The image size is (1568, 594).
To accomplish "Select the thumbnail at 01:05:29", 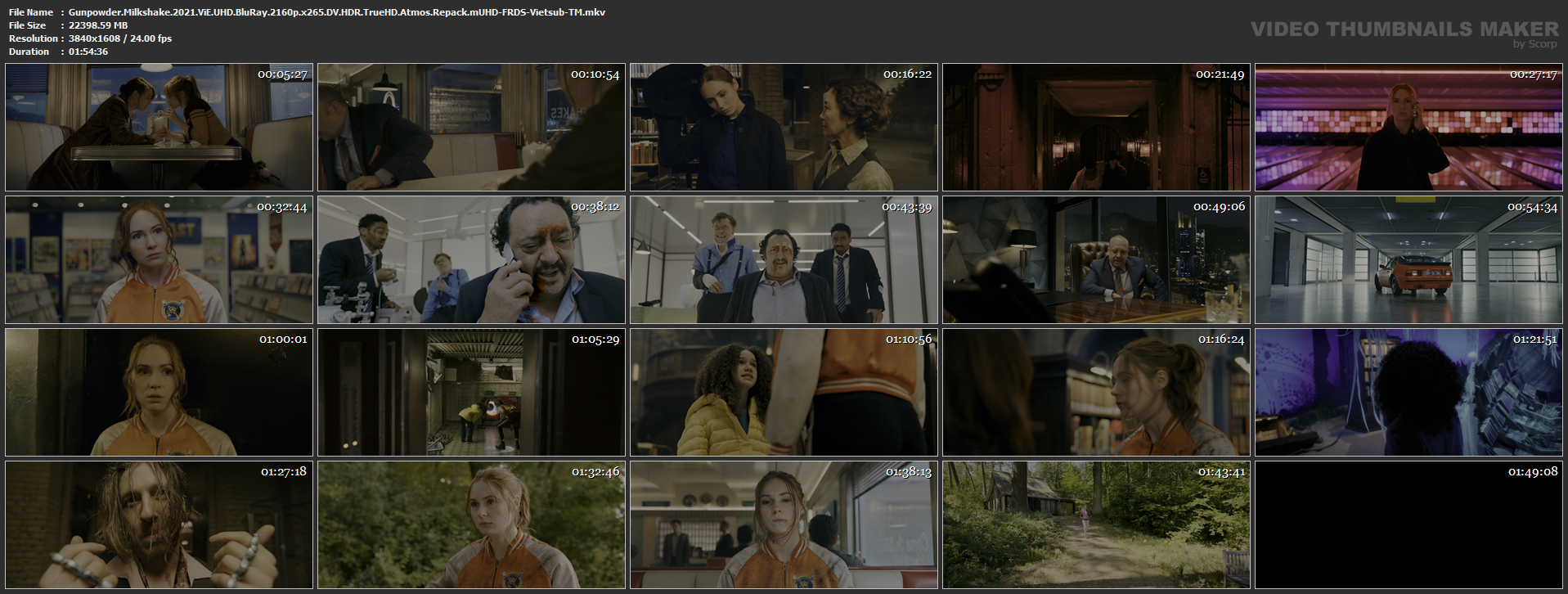I will point(471,393).
